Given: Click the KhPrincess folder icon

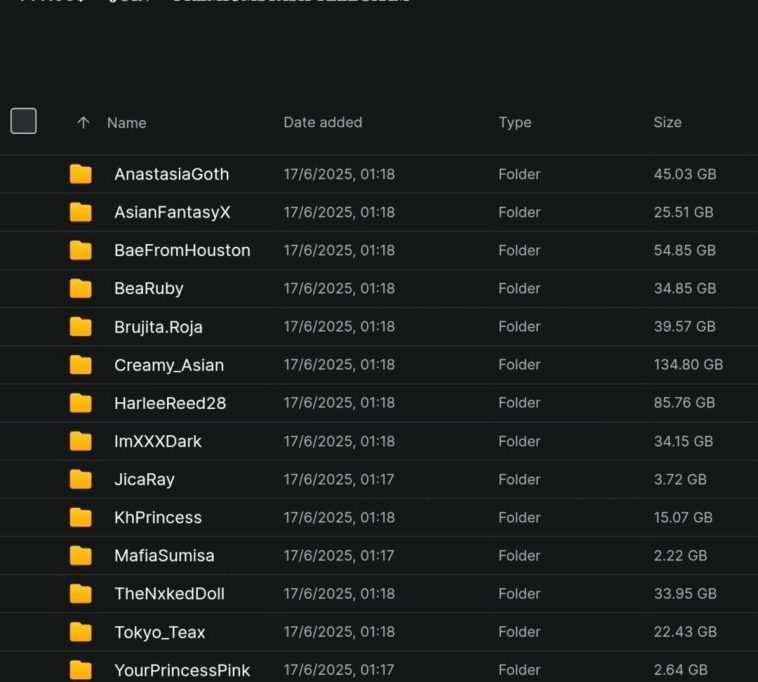Looking at the screenshot, I should pyautogui.click(x=81, y=517).
